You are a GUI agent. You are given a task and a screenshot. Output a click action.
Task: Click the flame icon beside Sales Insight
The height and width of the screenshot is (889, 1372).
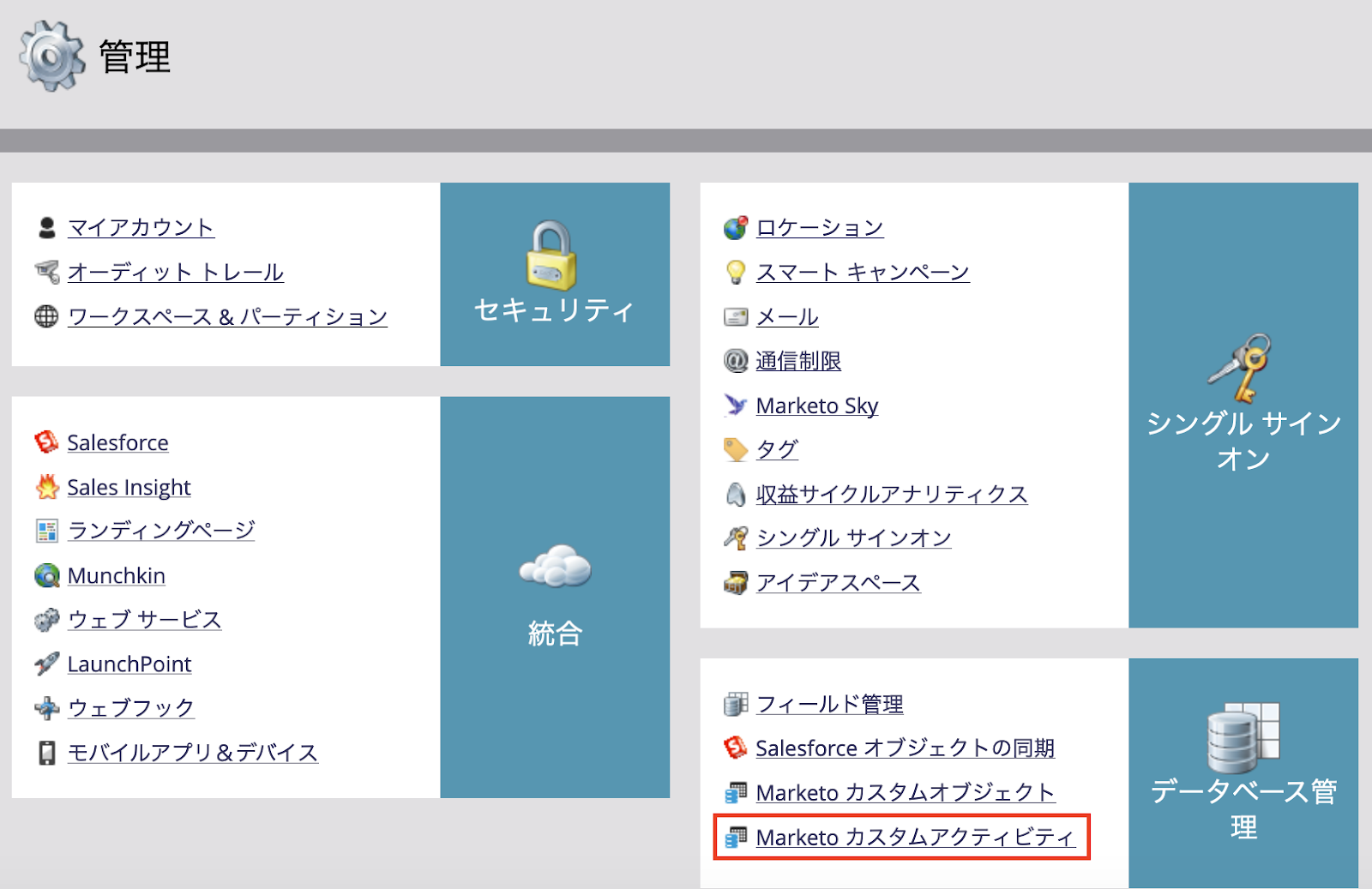(46, 487)
